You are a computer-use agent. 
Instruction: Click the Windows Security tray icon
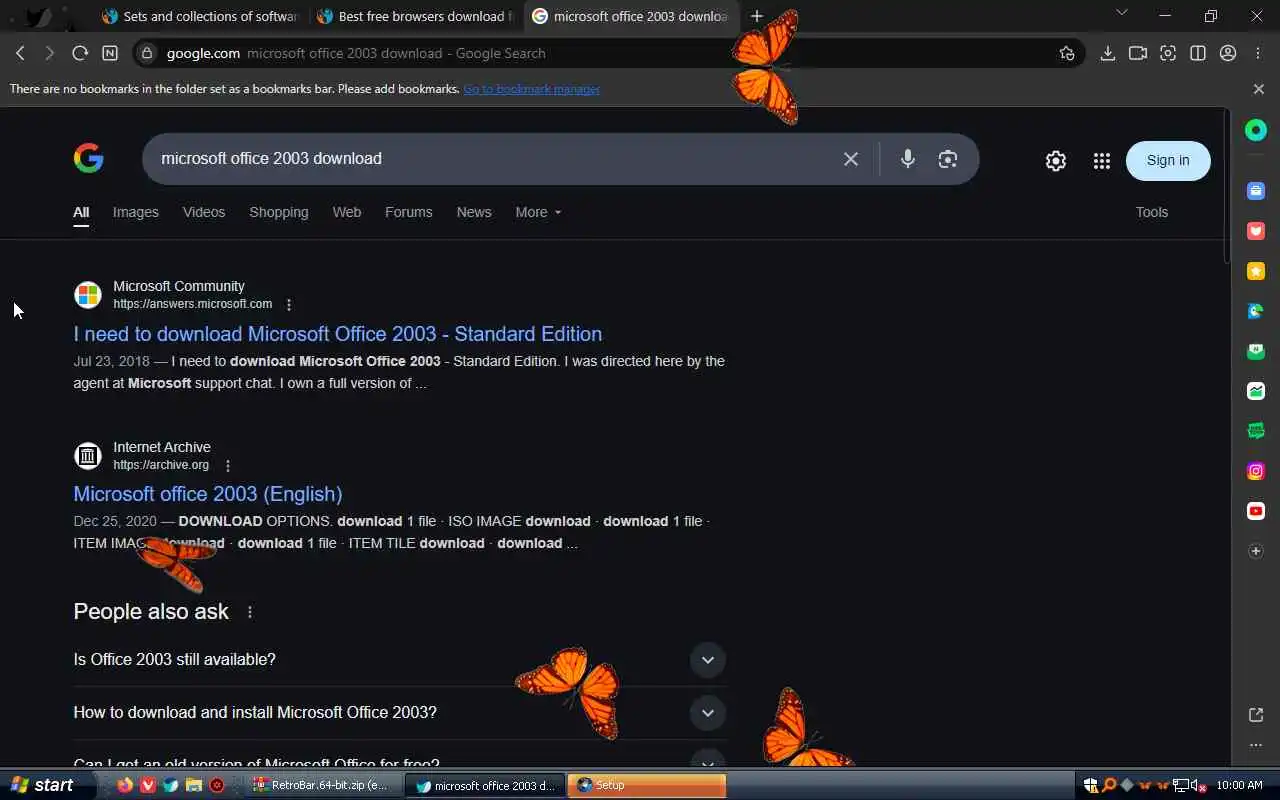pos(1091,785)
